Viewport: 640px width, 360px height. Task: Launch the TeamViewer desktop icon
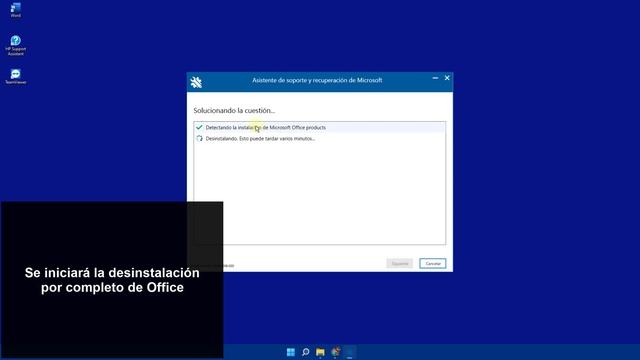pos(16,76)
